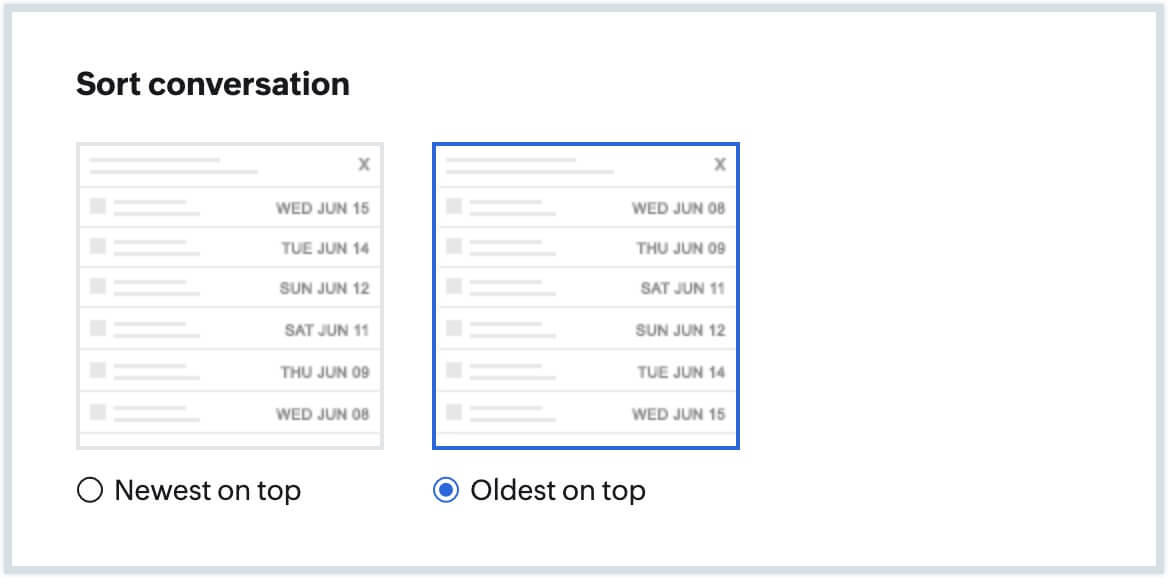Click the "Newest on top" label text
The width and height of the screenshot is (1168, 578).
[x=207, y=491]
